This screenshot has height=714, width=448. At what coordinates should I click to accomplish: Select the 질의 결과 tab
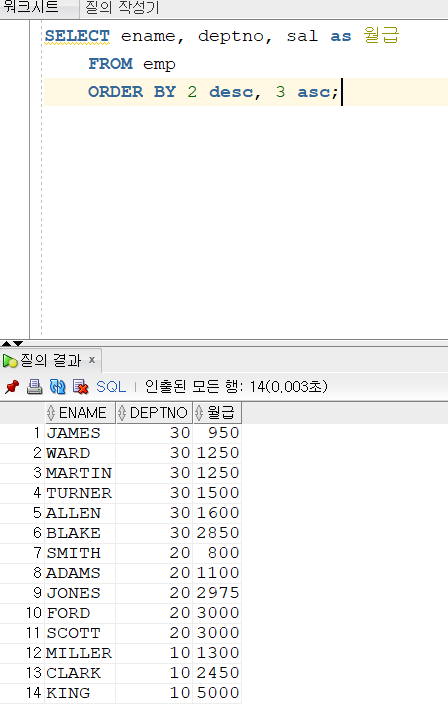pos(51,361)
